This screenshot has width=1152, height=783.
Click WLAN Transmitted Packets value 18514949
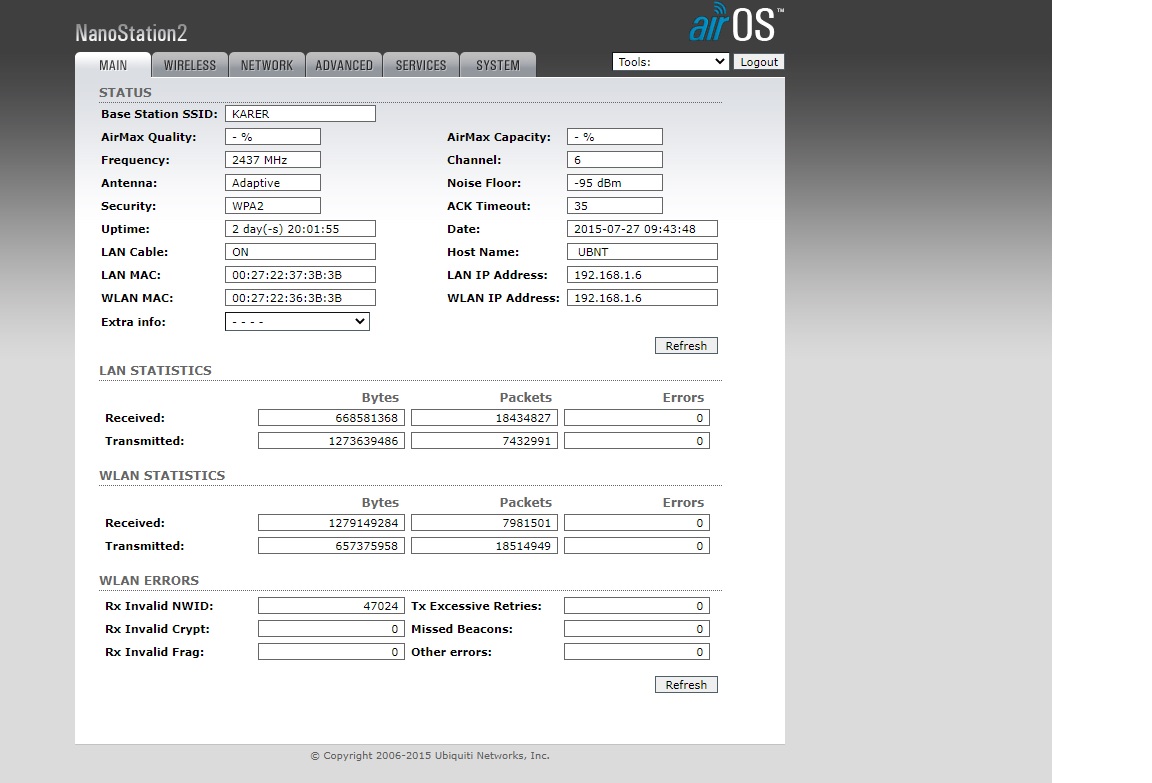click(x=485, y=546)
